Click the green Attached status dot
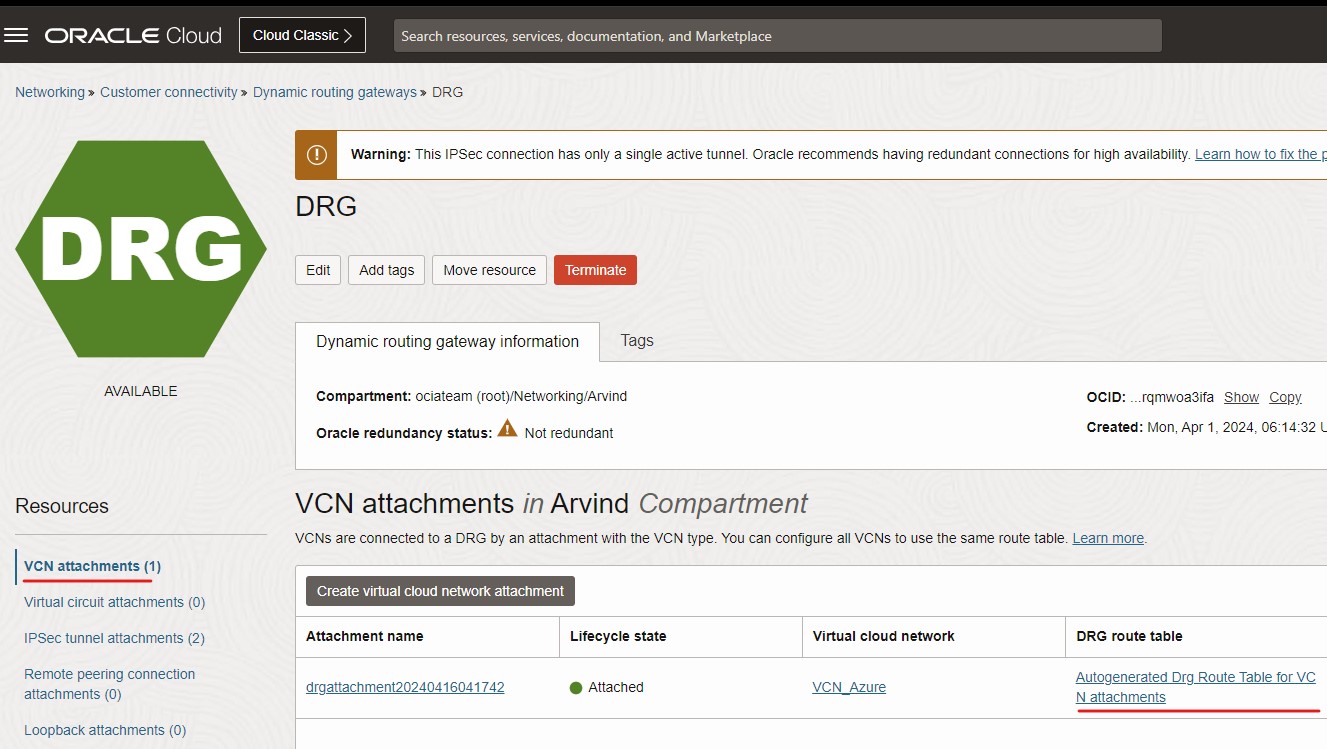 [x=576, y=688]
